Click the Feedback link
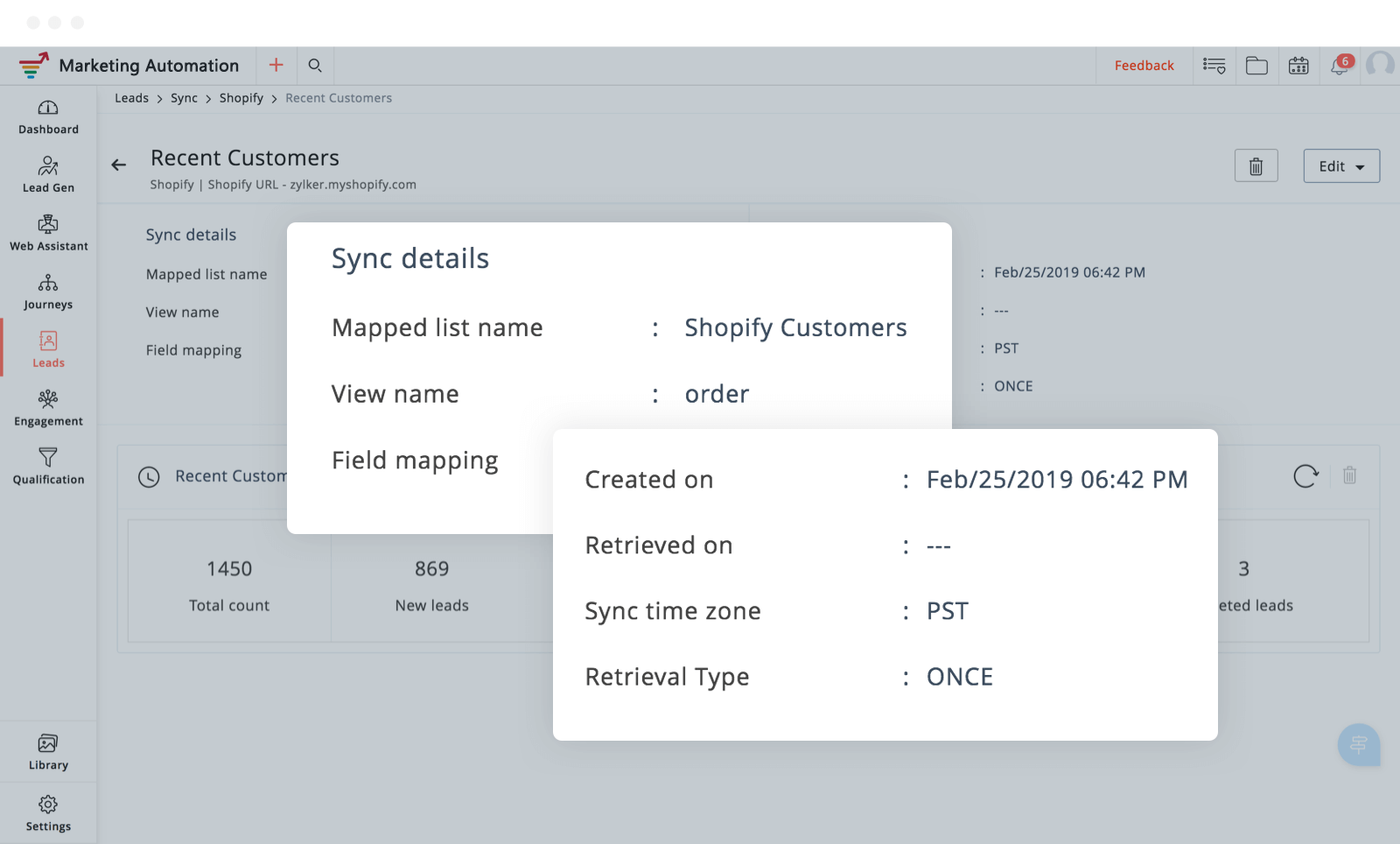This screenshot has width=1400, height=844. pos(1144,66)
